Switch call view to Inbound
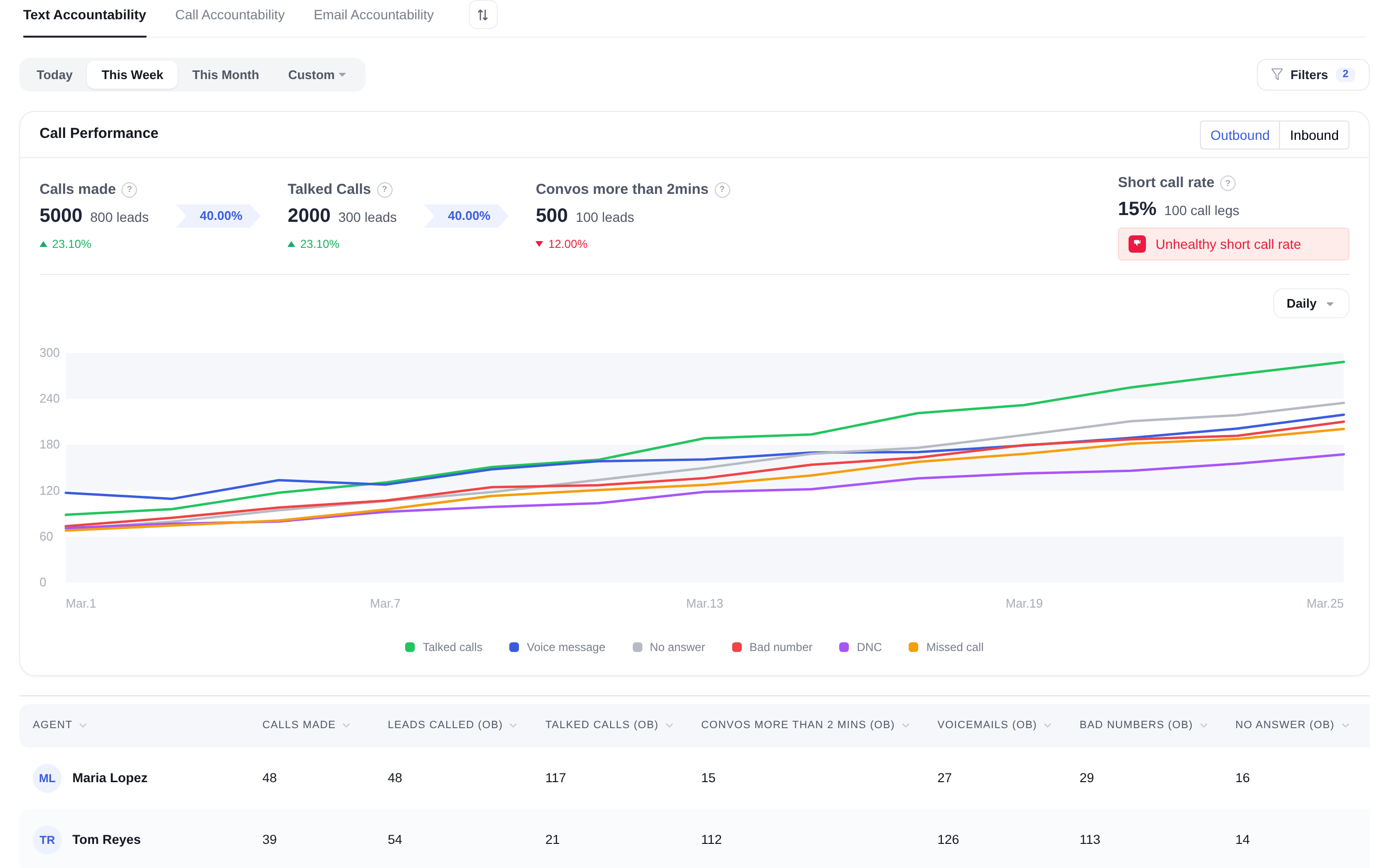This screenshot has height=868, width=1389. coord(1314,135)
